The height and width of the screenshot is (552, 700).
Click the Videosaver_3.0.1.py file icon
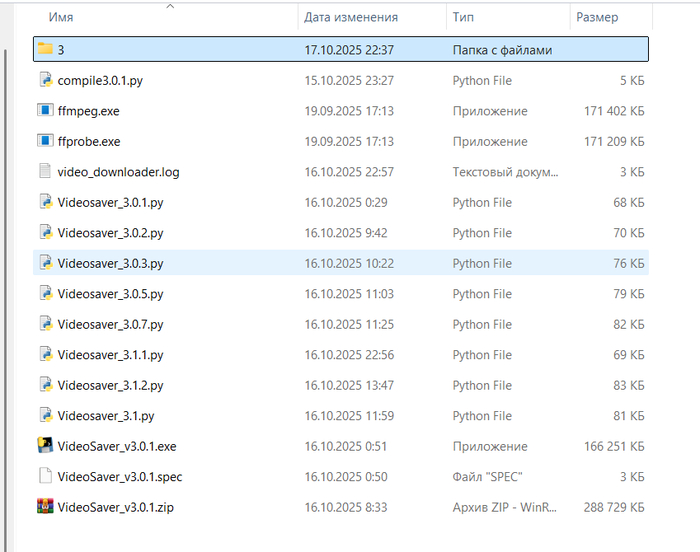point(45,202)
